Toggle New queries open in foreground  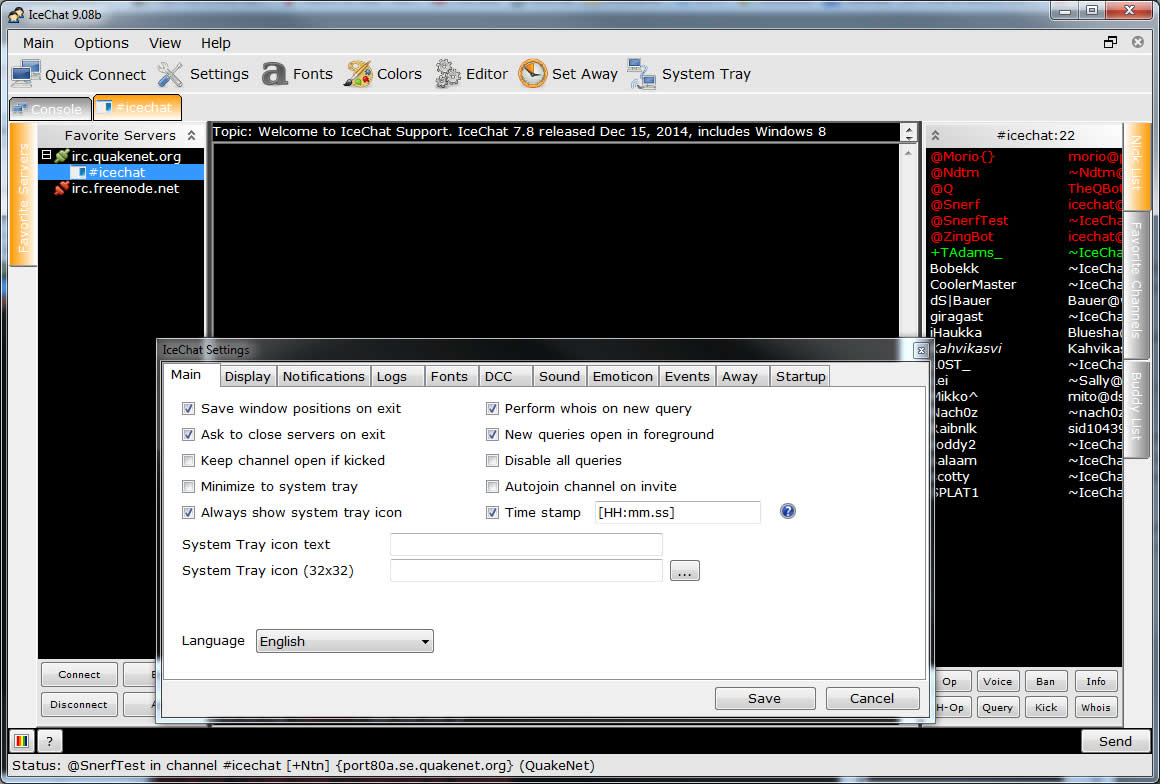492,434
